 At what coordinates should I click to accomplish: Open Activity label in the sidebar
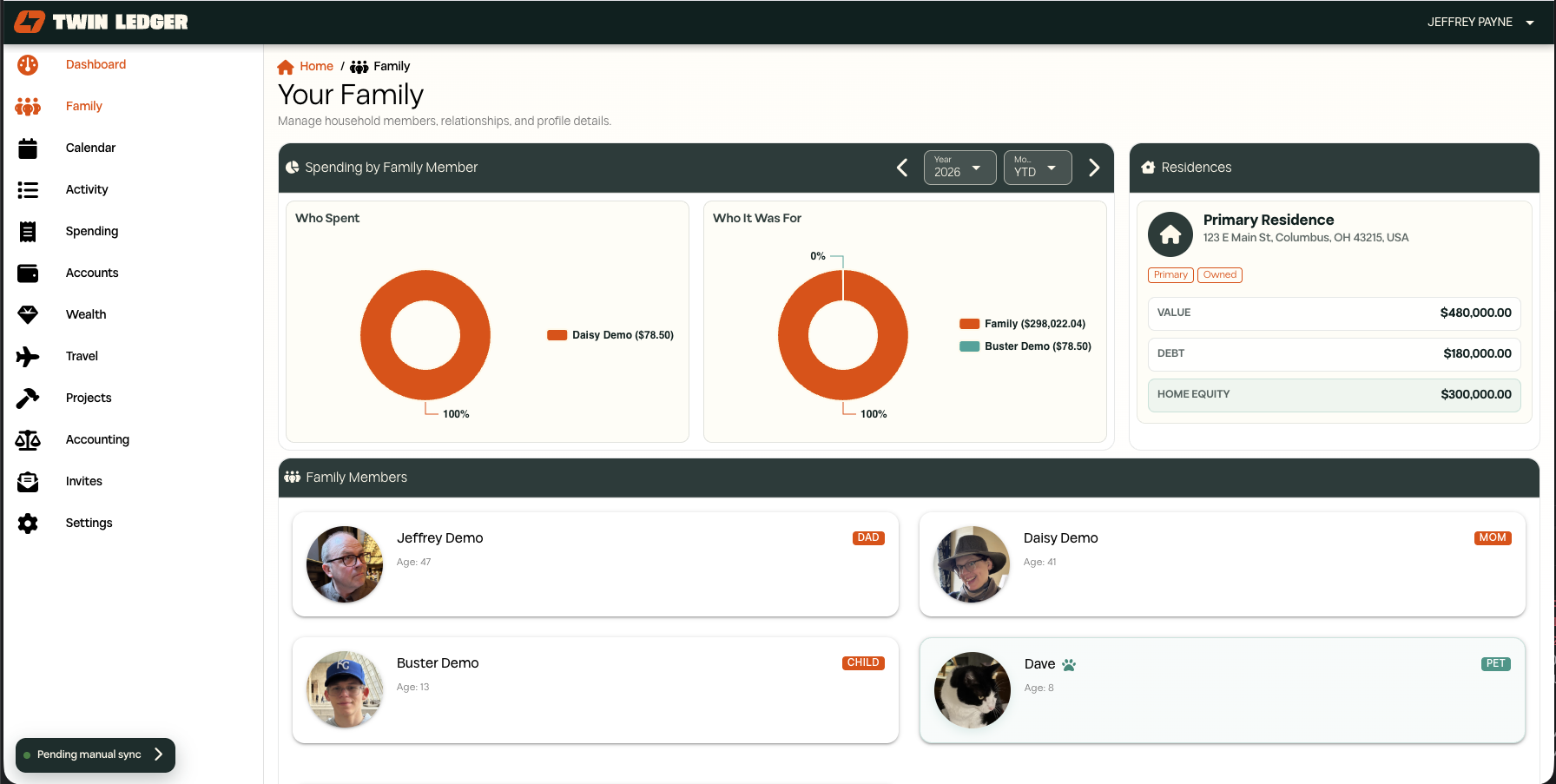point(87,189)
